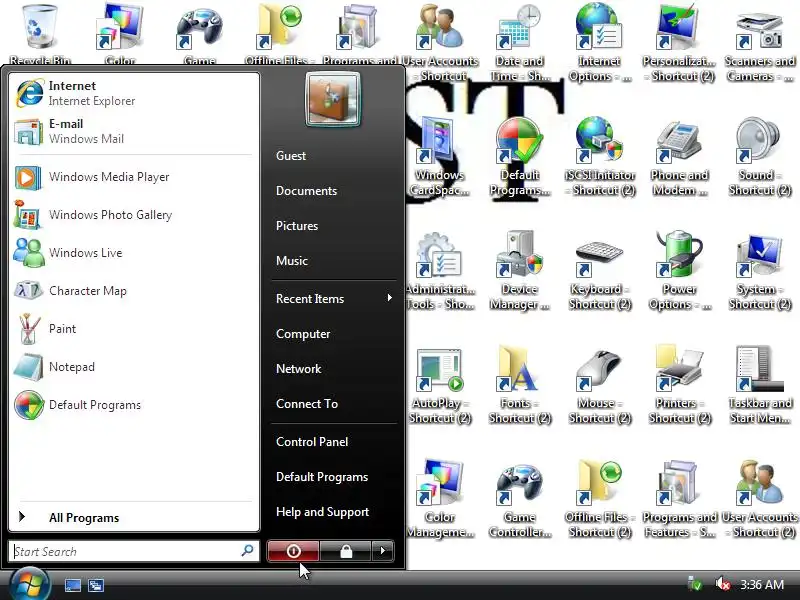This screenshot has height=600, width=800.
Task: Click the taskbar clock 3:36 AM
Action: click(x=762, y=584)
